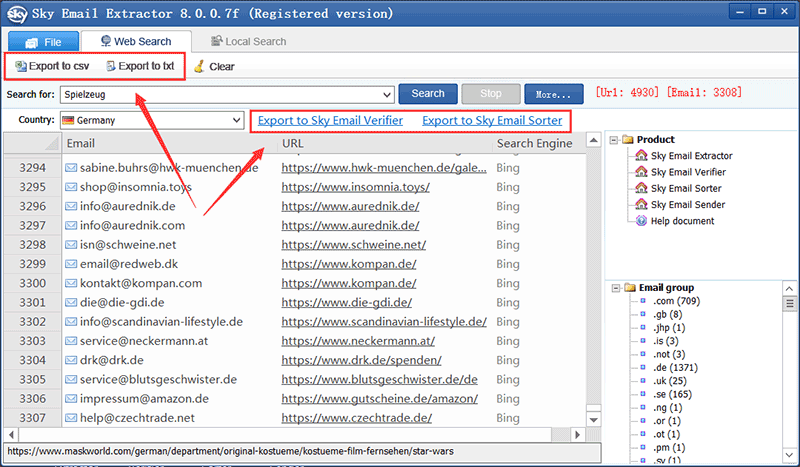
Task: Click the results table scroll up arrow
Action: click(x=593, y=140)
